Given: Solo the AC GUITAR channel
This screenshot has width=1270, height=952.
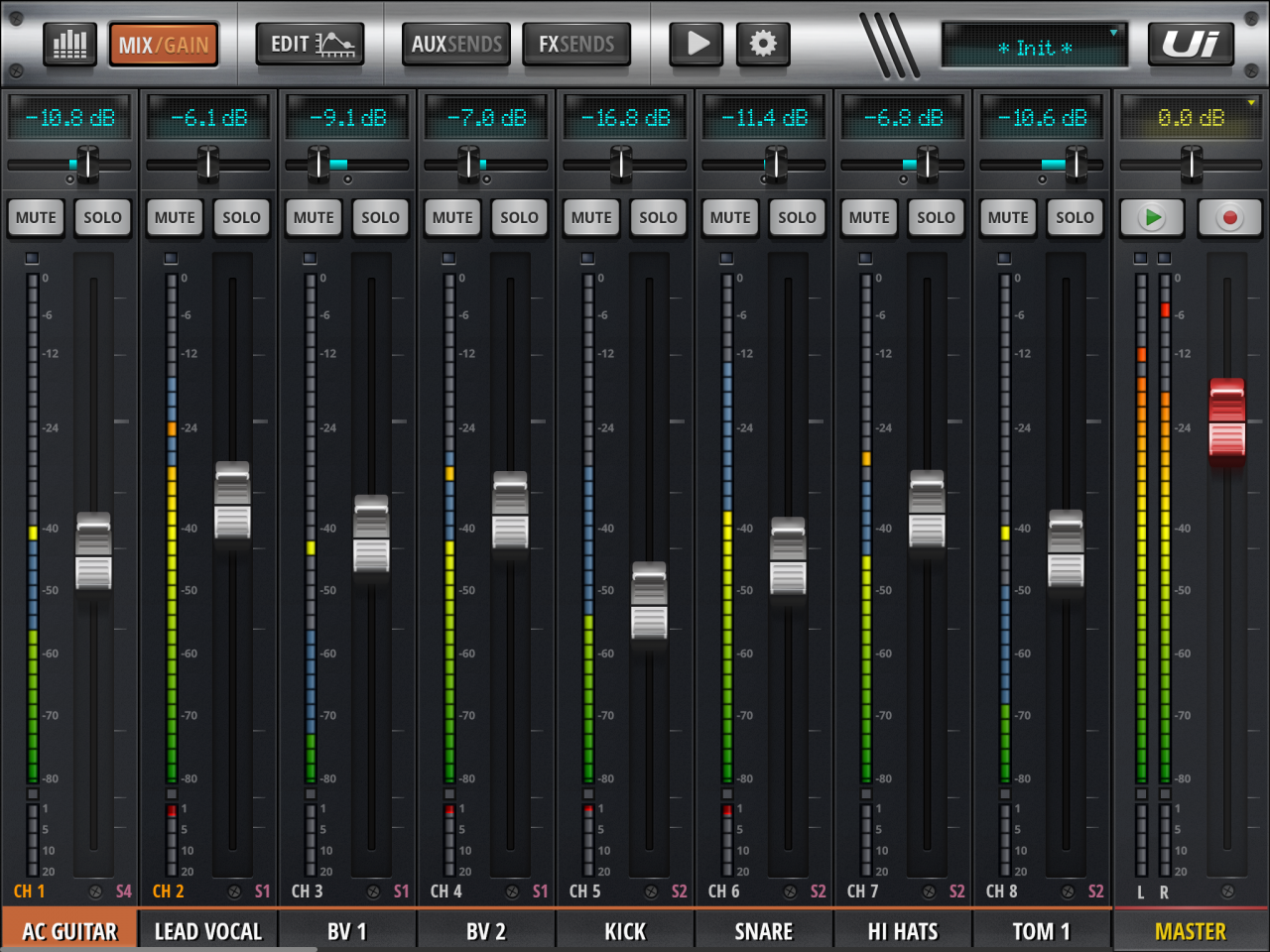Looking at the screenshot, I should click(x=102, y=217).
